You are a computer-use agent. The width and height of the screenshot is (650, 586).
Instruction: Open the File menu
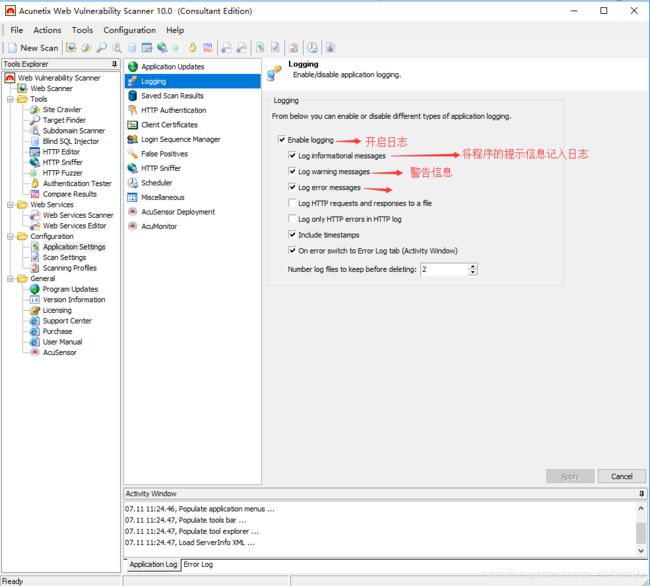tap(17, 30)
